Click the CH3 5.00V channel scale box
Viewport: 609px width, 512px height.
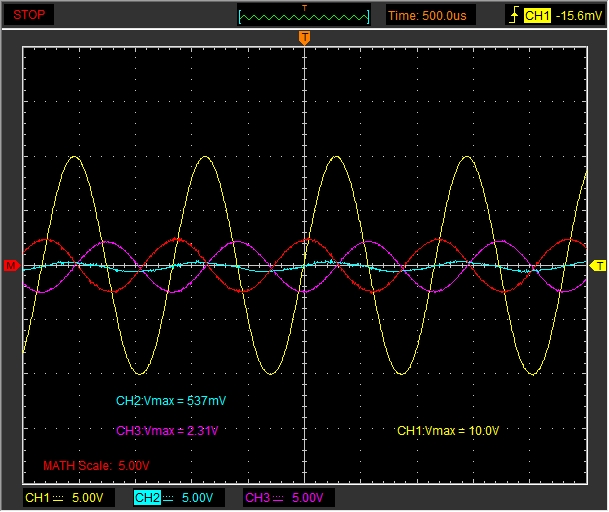click(289, 498)
